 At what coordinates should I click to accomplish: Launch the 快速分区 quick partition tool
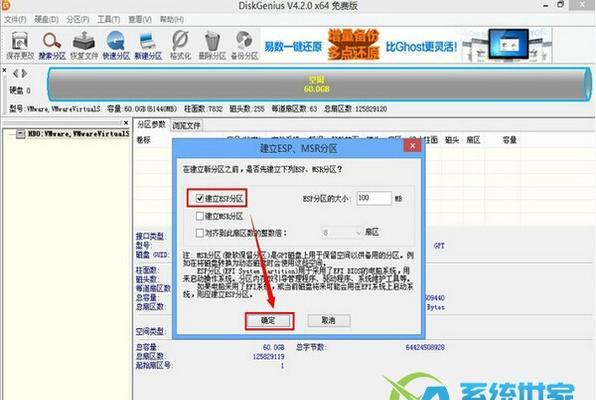[x=116, y=45]
